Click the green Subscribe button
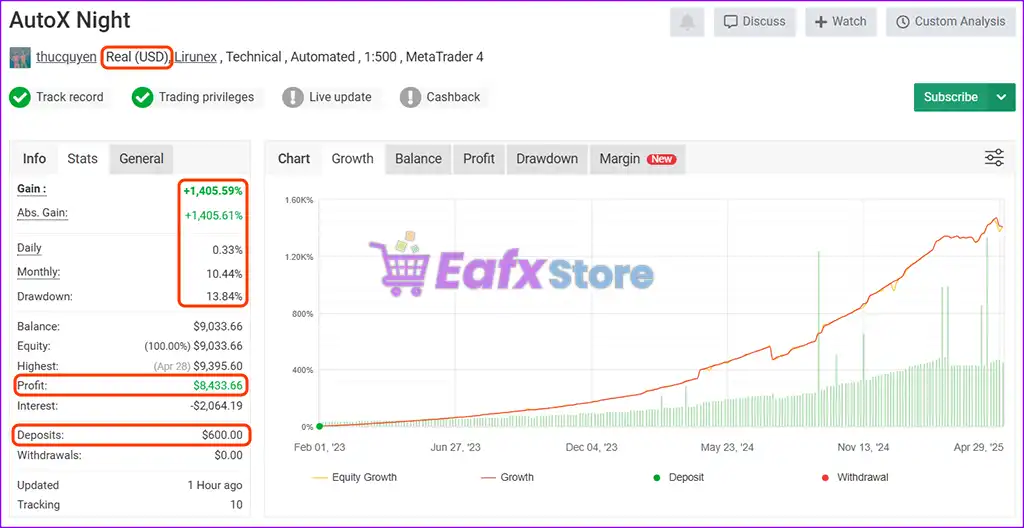This screenshot has height=528, width=1024. 951,97
